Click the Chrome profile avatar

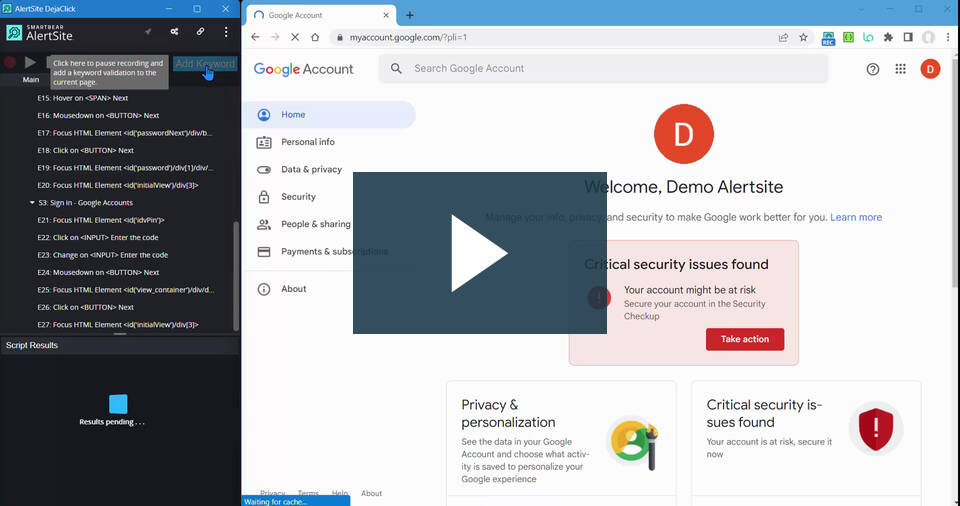click(x=928, y=37)
